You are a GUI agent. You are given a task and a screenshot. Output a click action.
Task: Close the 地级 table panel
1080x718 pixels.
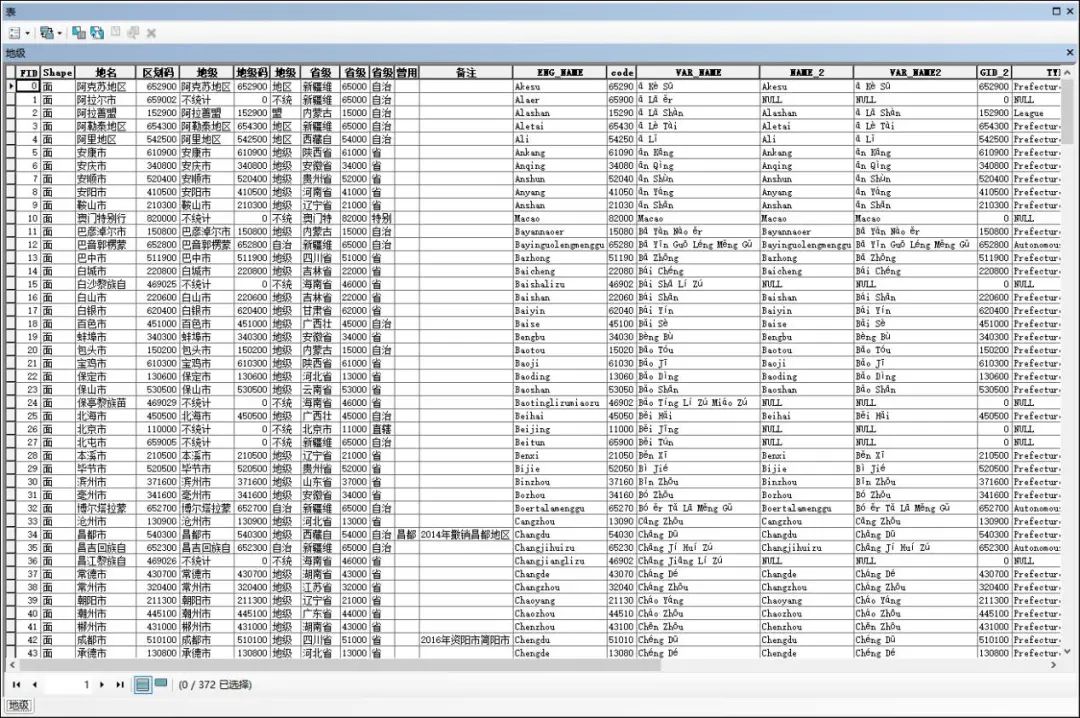click(x=1070, y=52)
